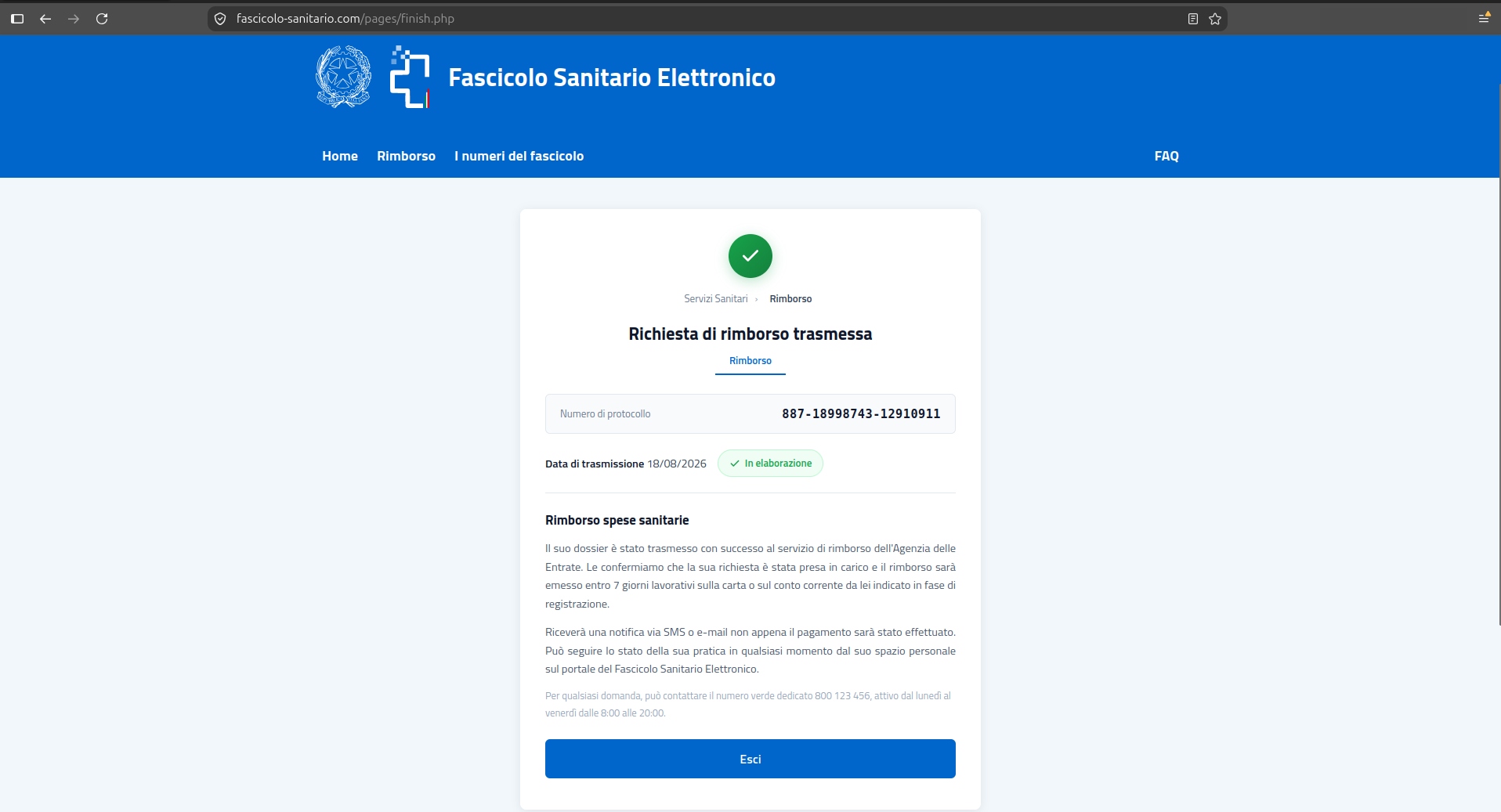Click the browser forward arrow
This screenshot has width=1501, height=812.
[74, 19]
